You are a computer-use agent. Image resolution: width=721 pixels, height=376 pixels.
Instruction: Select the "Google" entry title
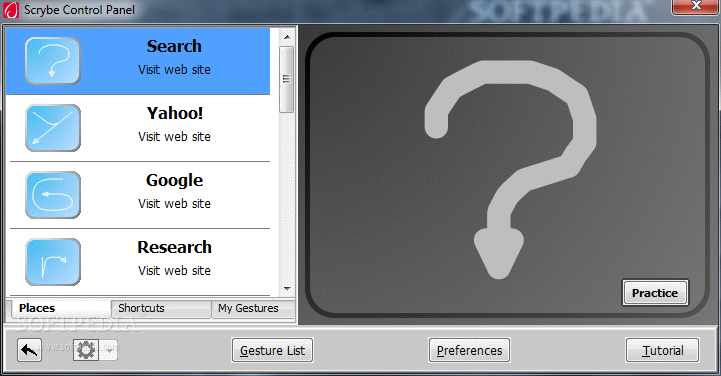(174, 180)
